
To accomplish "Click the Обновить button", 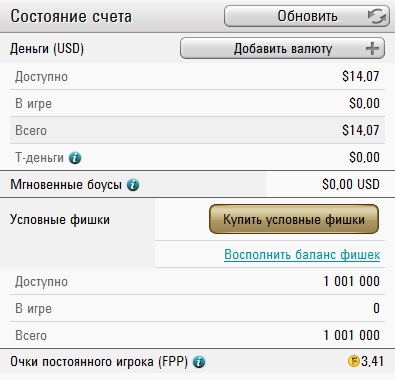I will 307,16.
